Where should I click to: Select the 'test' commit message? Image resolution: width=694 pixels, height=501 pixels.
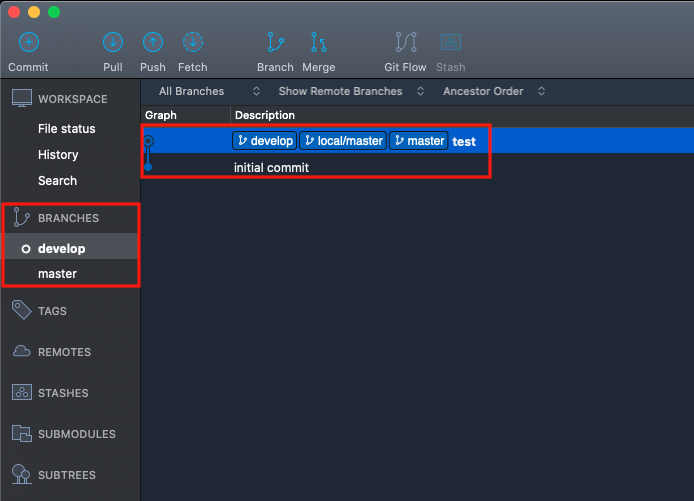pyautogui.click(x=464, y=142)
